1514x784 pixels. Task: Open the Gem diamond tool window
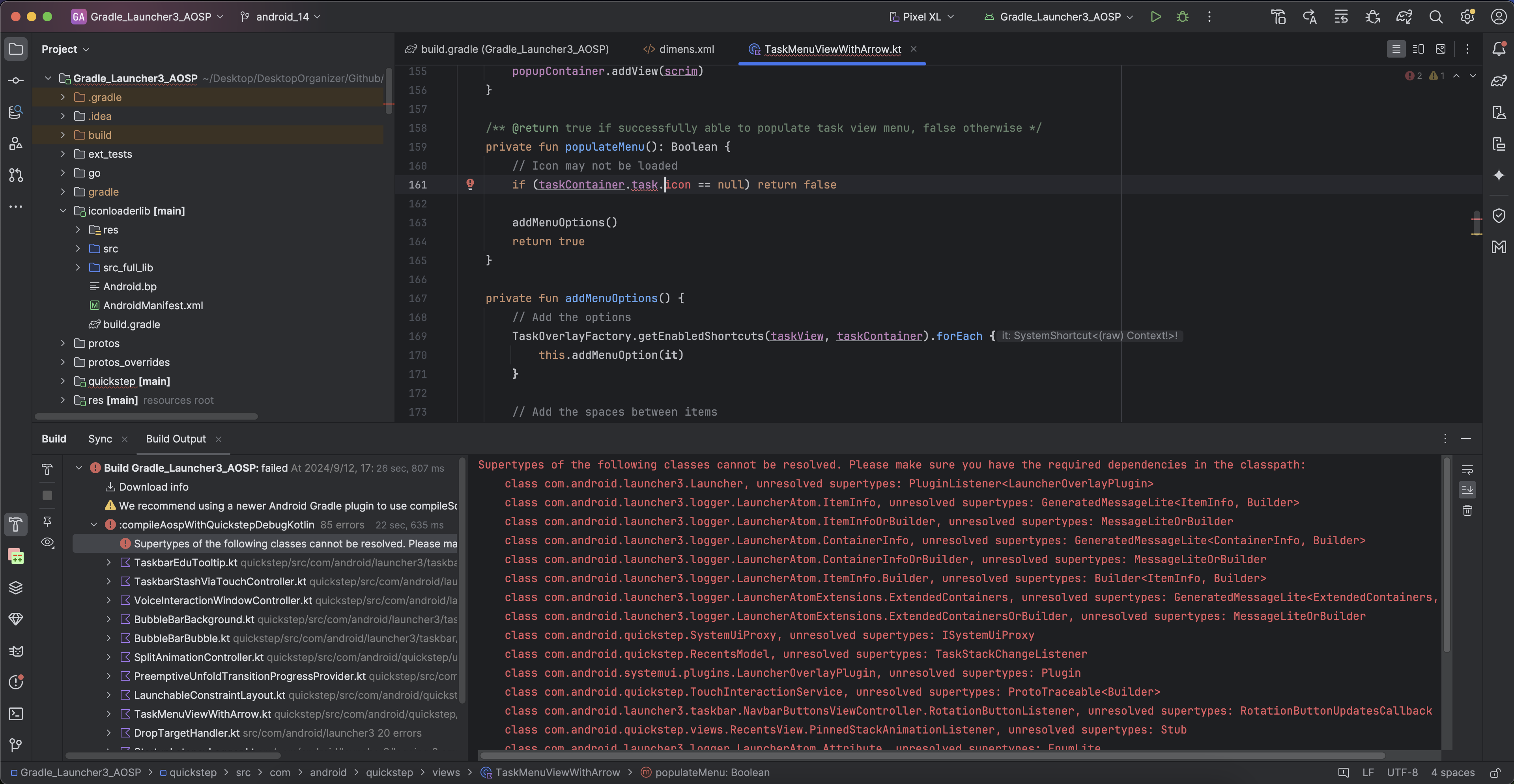[x=16, y=619]
